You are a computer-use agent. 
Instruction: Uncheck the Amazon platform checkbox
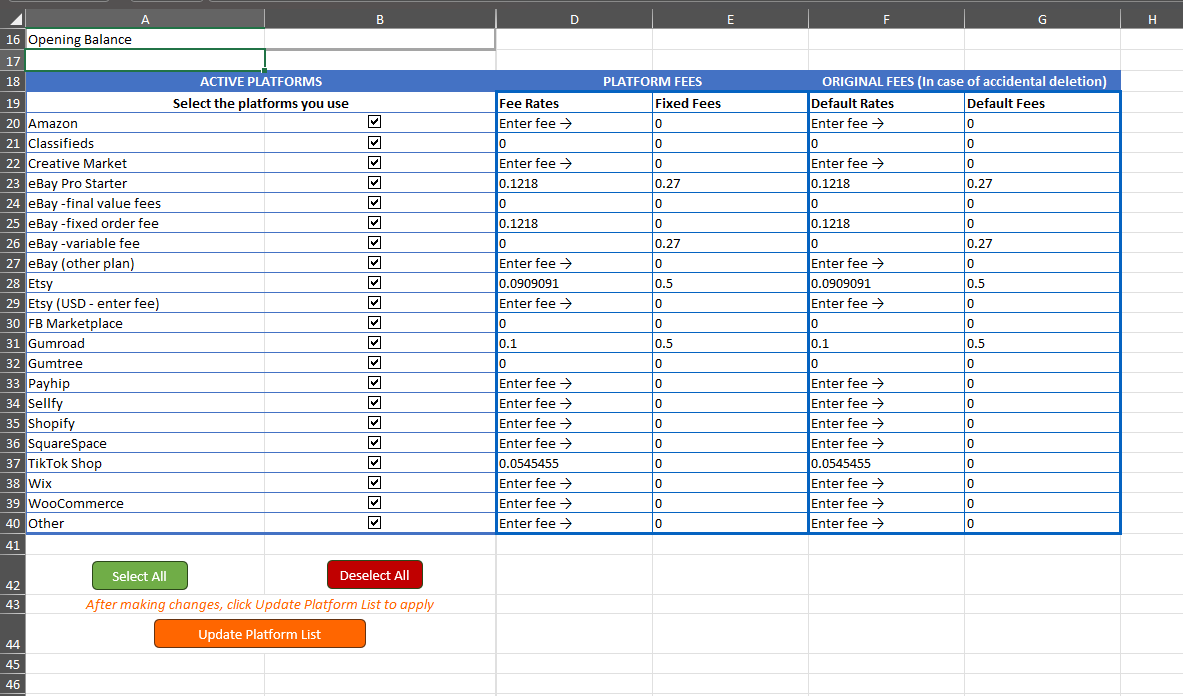(374, 121)
